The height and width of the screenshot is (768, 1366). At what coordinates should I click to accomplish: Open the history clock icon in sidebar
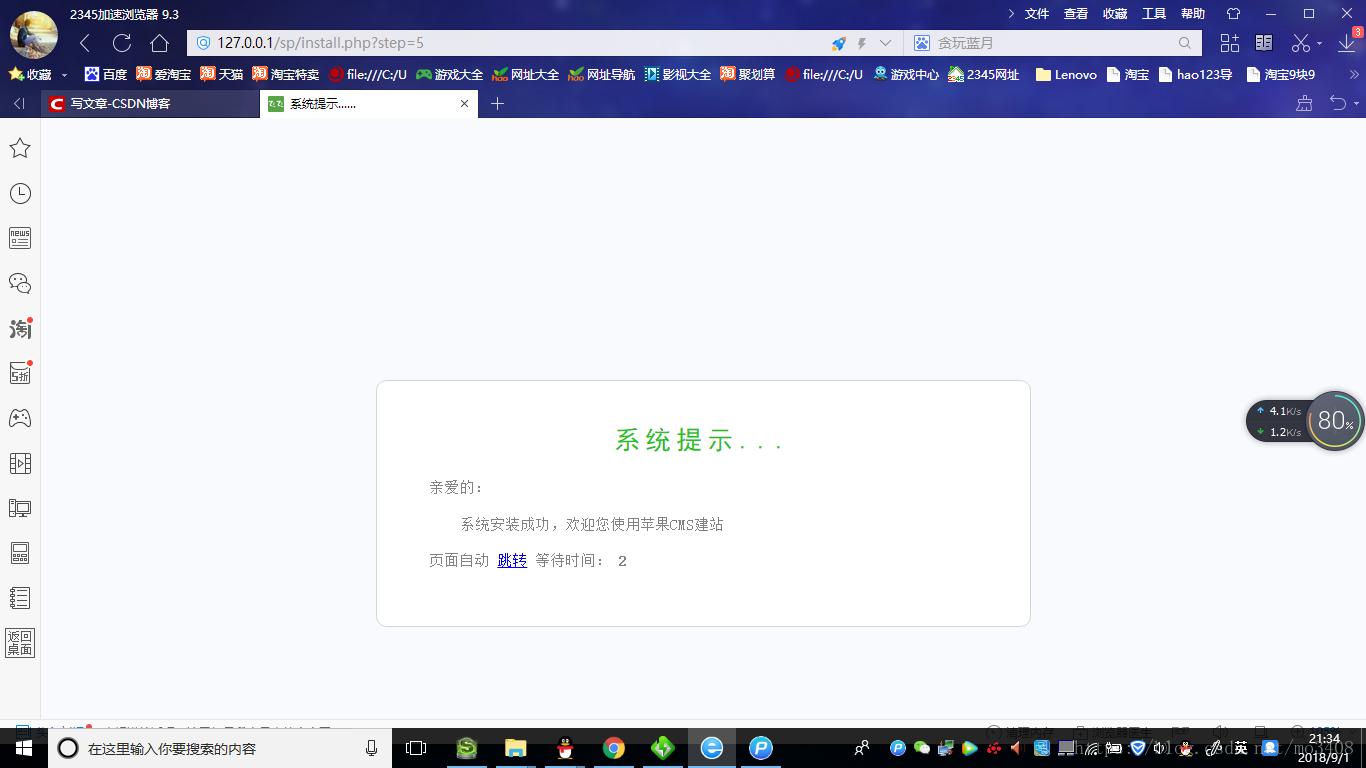pyautogui.click(x=20, y=193)
